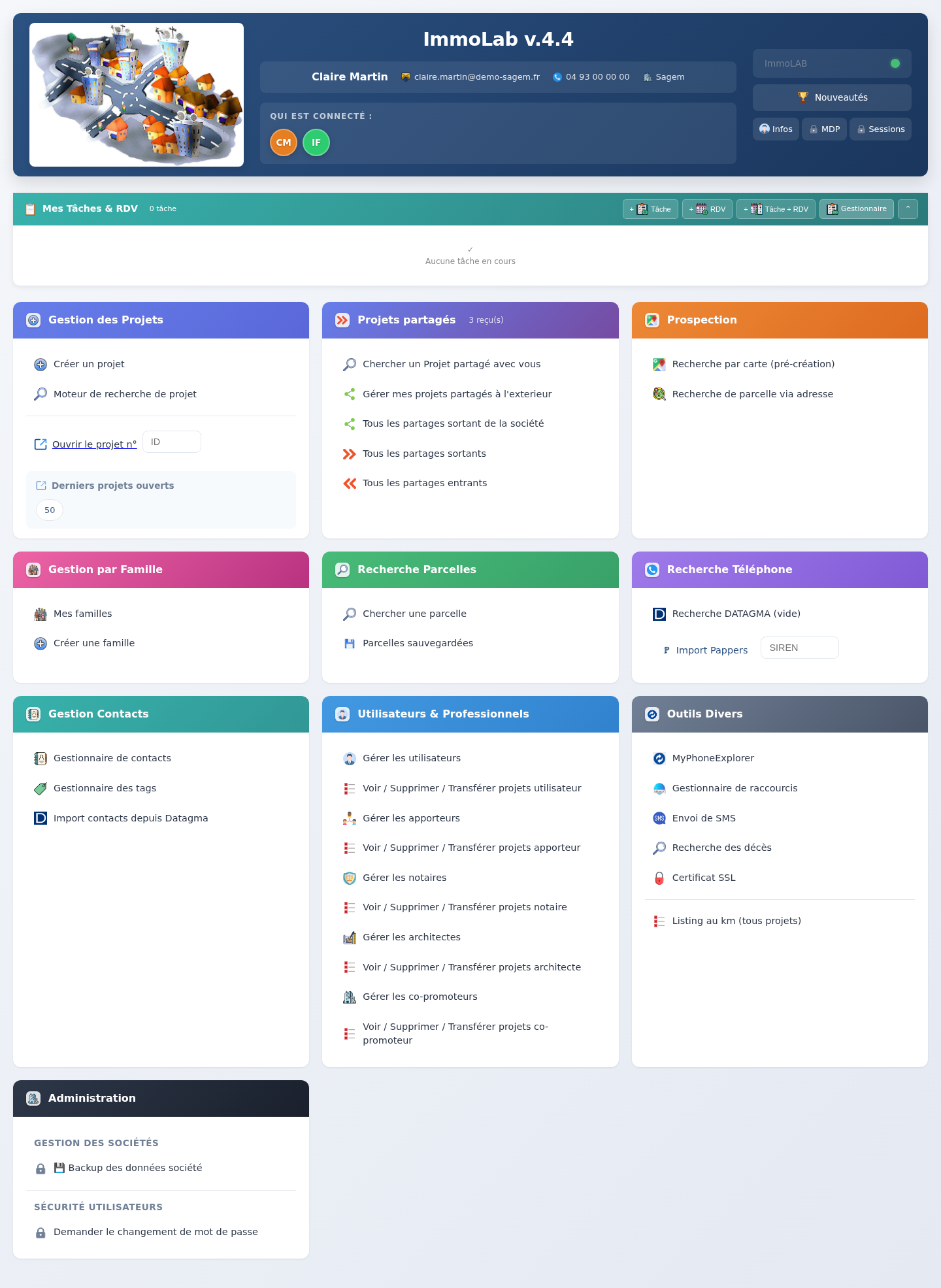Click the 50 derniers projets chip

50,510
